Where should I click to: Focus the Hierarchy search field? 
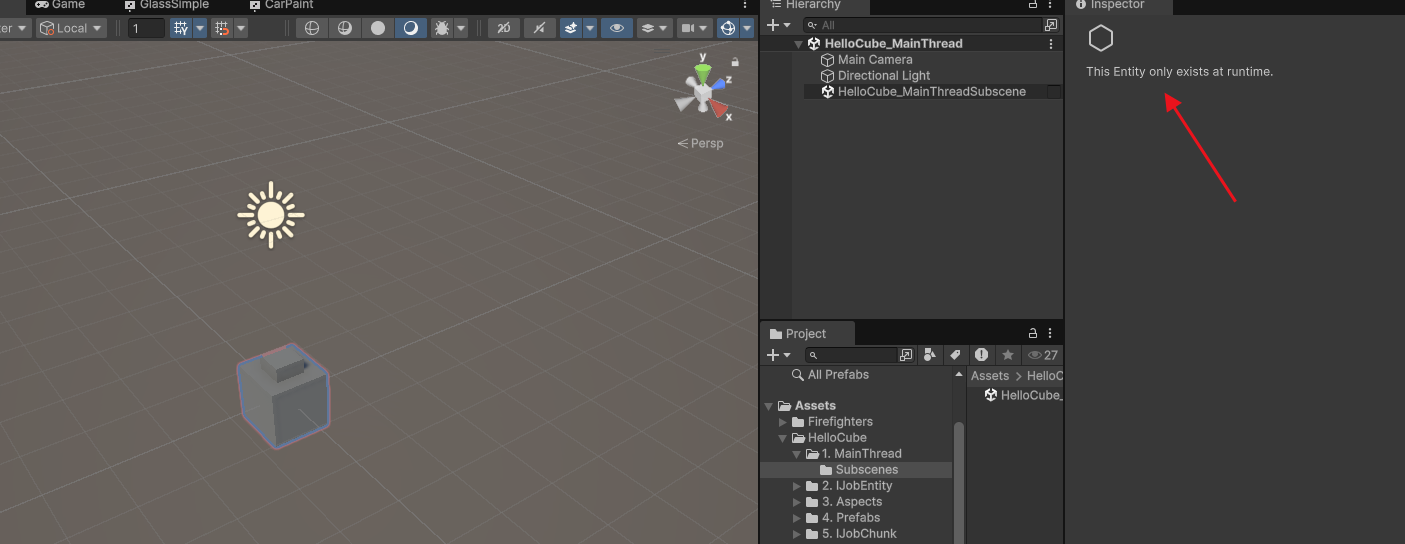click(x=922, y=25)
